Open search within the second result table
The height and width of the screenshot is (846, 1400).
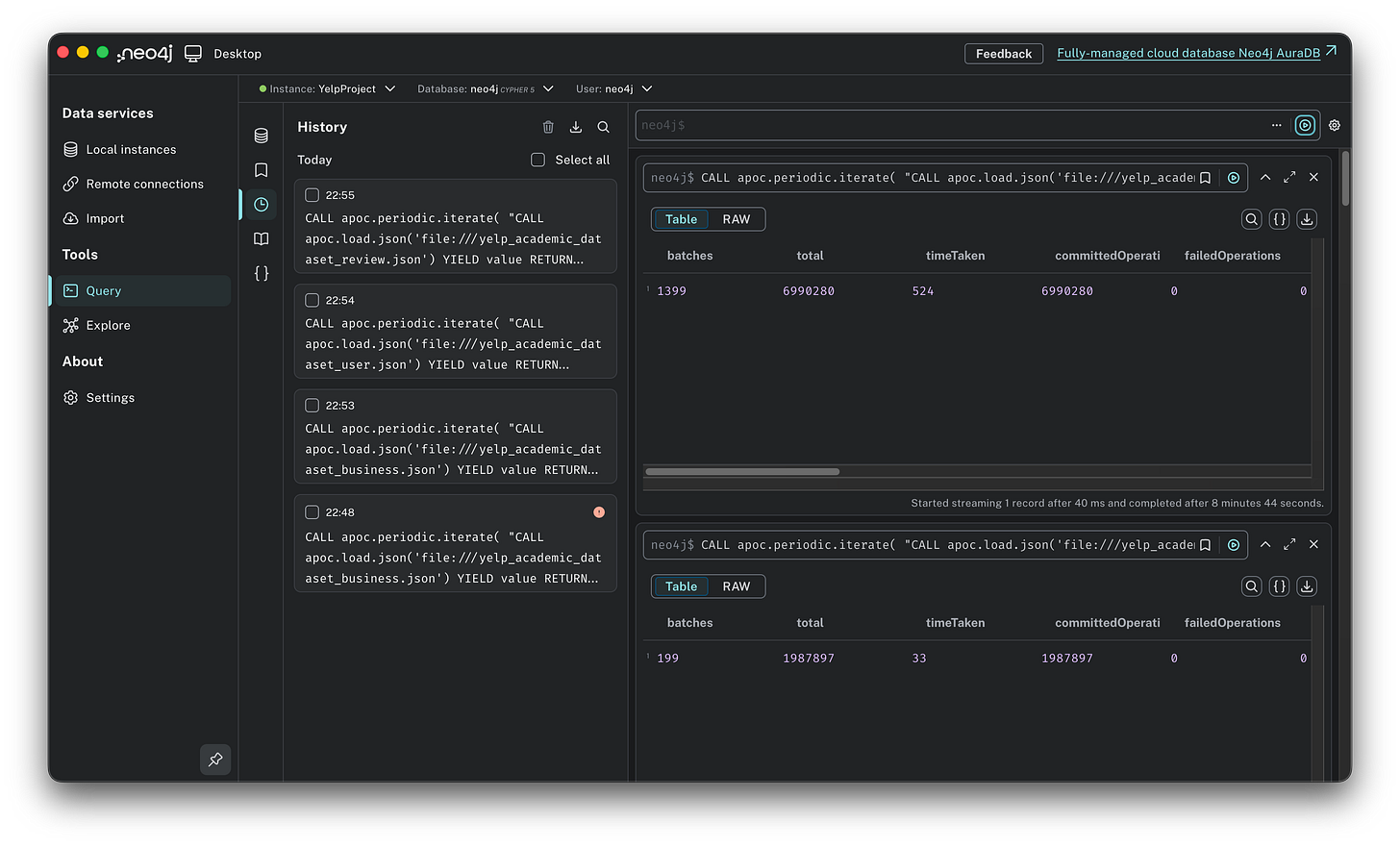click(x=1251, y=586)
